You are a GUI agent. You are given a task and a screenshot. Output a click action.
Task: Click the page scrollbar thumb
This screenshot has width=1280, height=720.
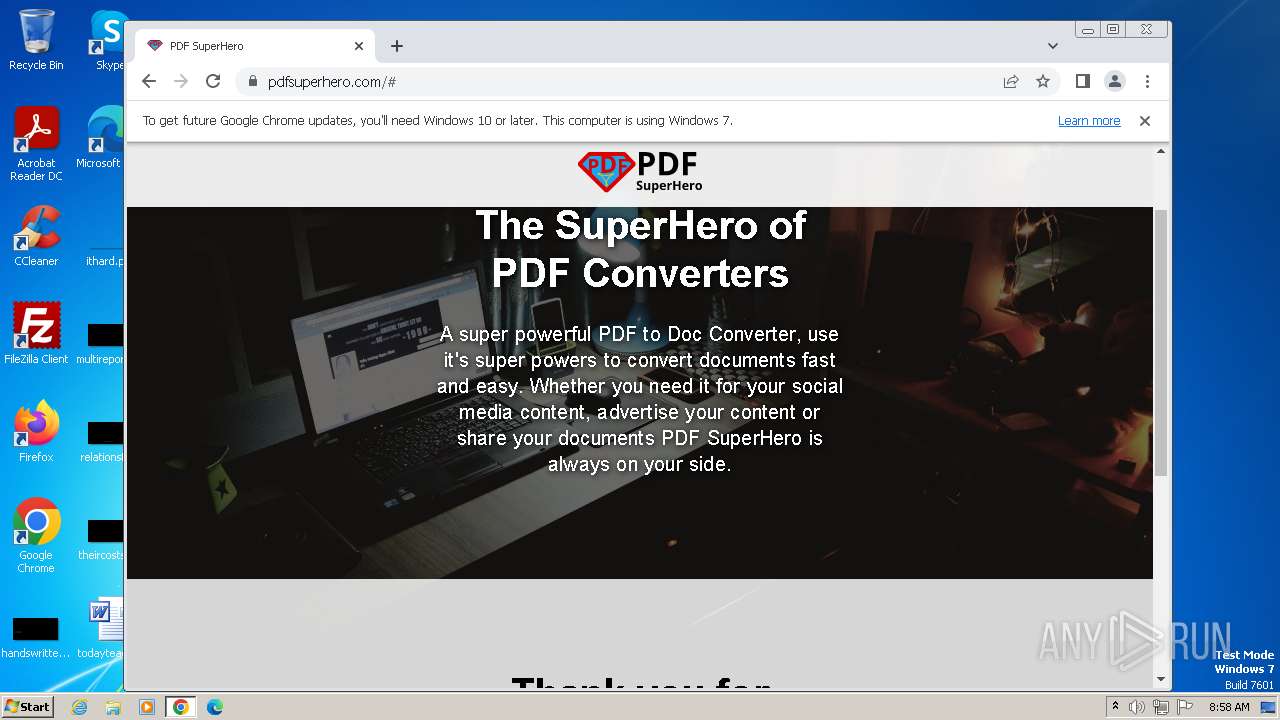1161,342
